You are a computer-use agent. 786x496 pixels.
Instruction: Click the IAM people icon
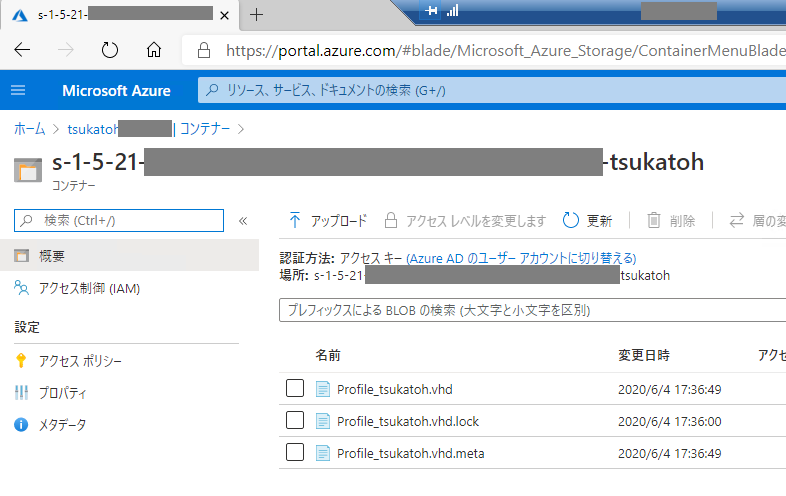tap(21, 288)
